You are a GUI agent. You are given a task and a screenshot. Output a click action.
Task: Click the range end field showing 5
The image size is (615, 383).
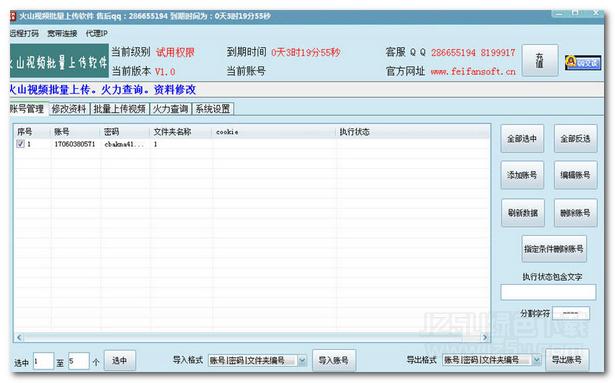click(78, 361)
